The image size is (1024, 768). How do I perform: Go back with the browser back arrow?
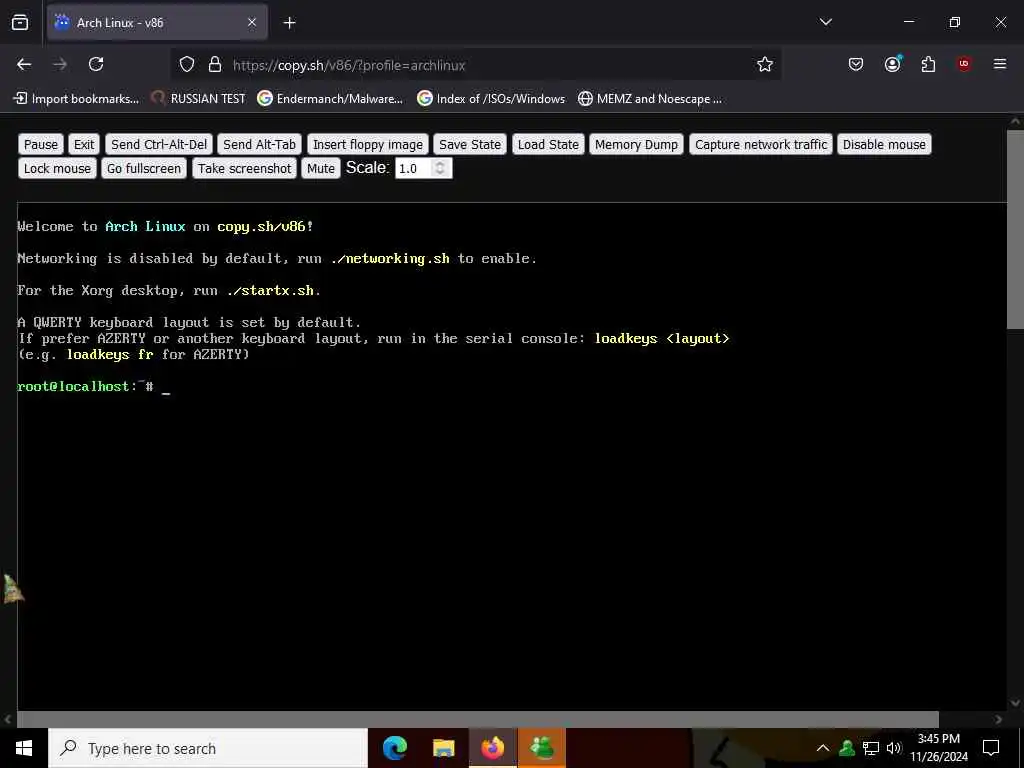24,64
